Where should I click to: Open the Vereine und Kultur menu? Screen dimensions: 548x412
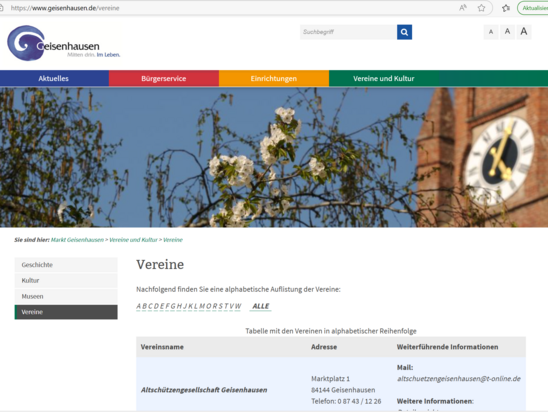tap(384, 79)
